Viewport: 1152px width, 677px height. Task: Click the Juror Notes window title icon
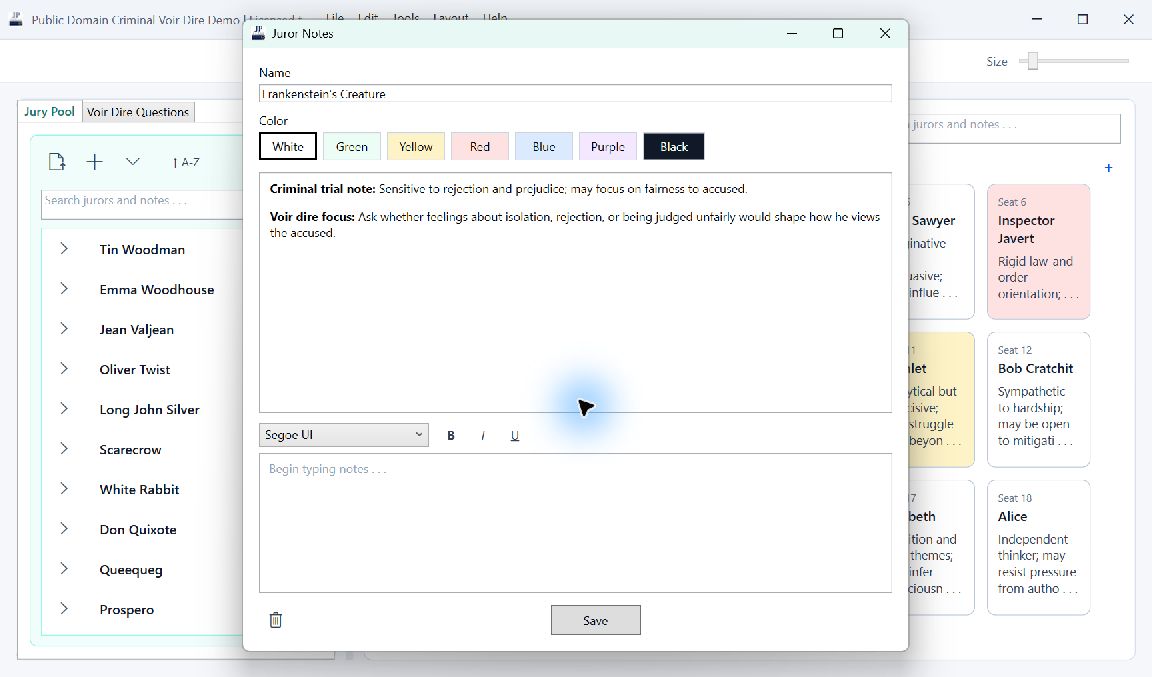[258, 33]
